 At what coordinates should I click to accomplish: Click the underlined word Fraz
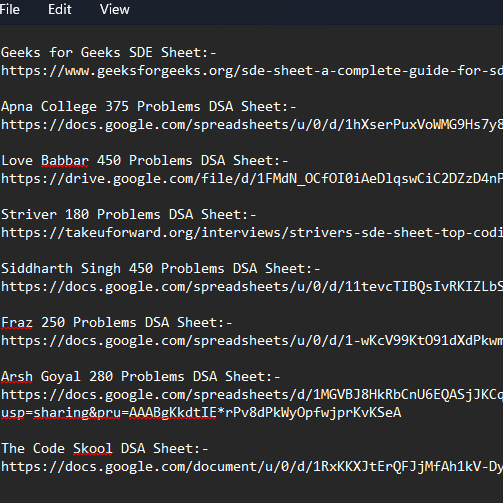[x=17, y=323]
